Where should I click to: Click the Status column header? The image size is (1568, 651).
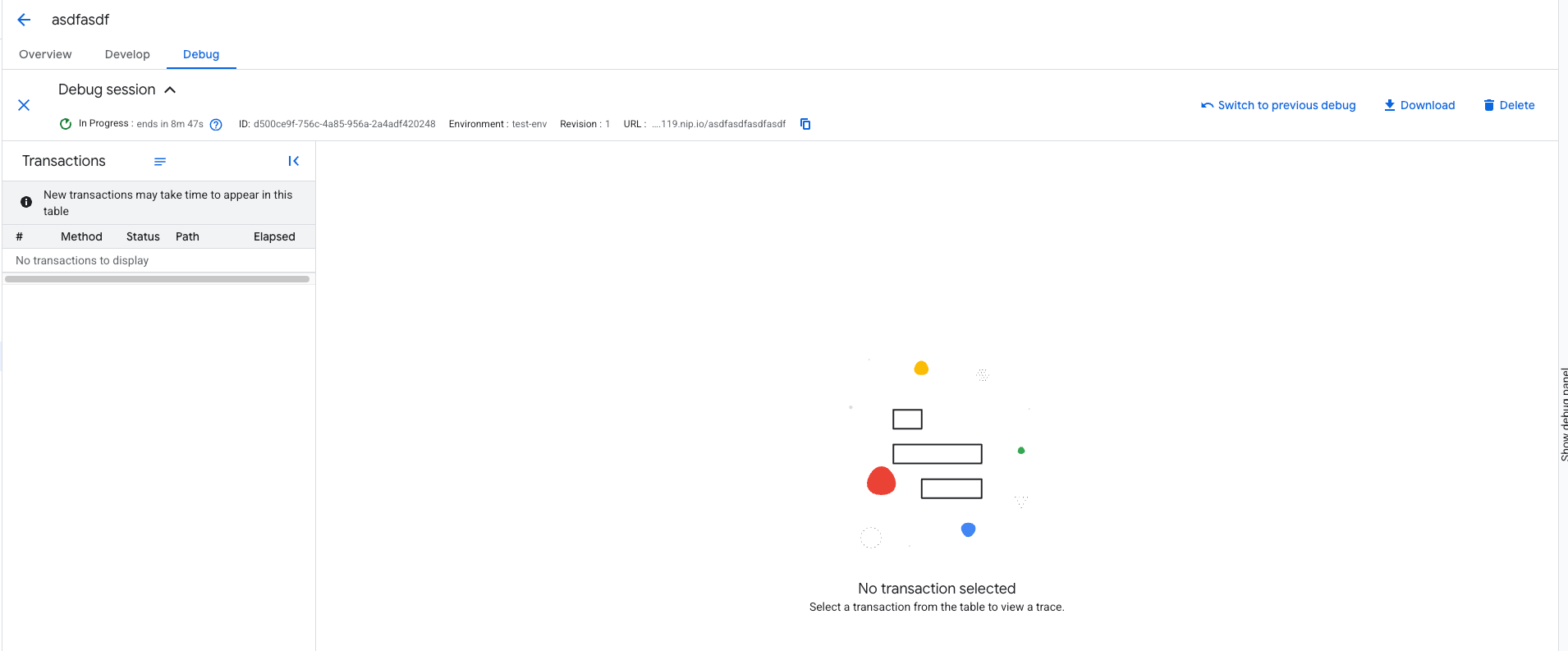point(143,236)
